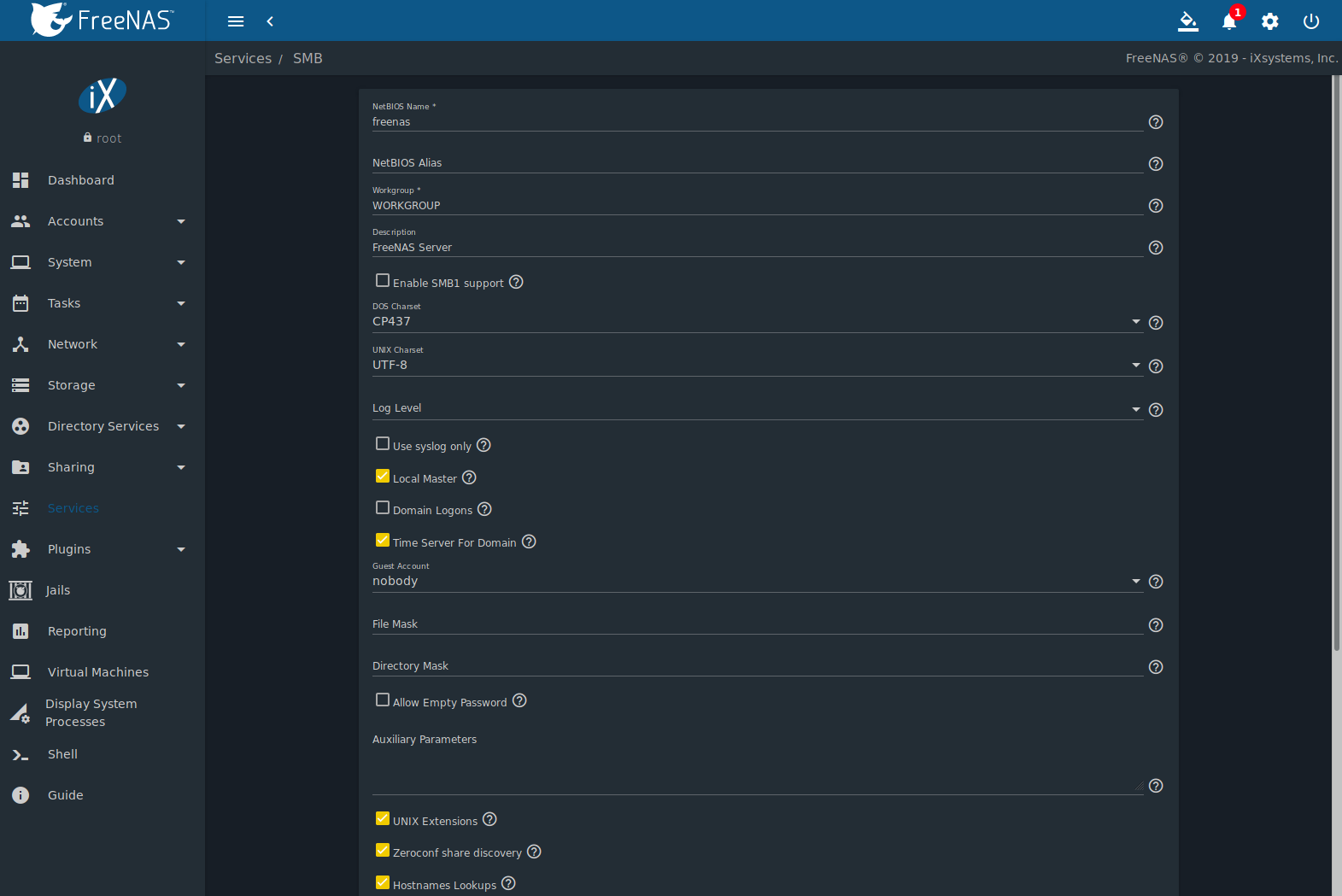Enable SMB1 support checkbox
The height and width of the screenshot is (896, 1342).
click(383, 280)
